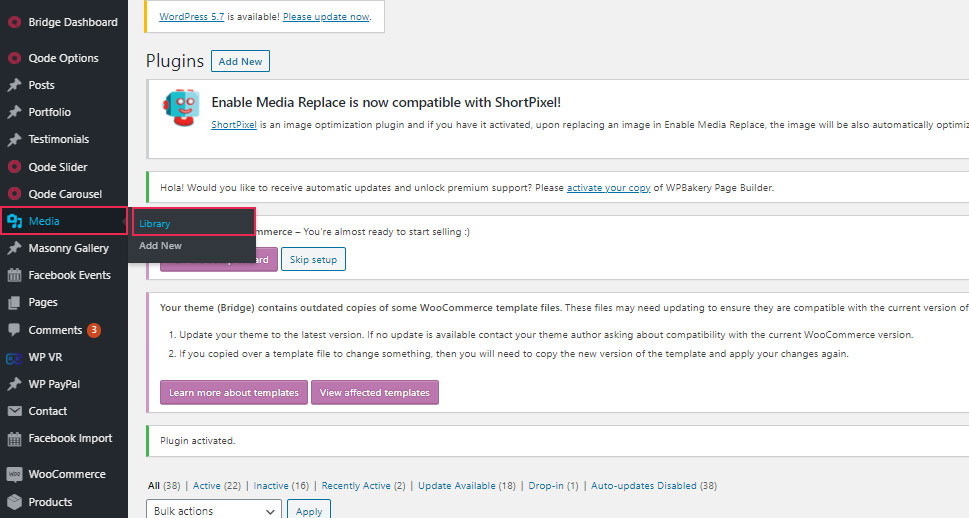
Task: Click the activate your copy link
Action: (609, 188)
